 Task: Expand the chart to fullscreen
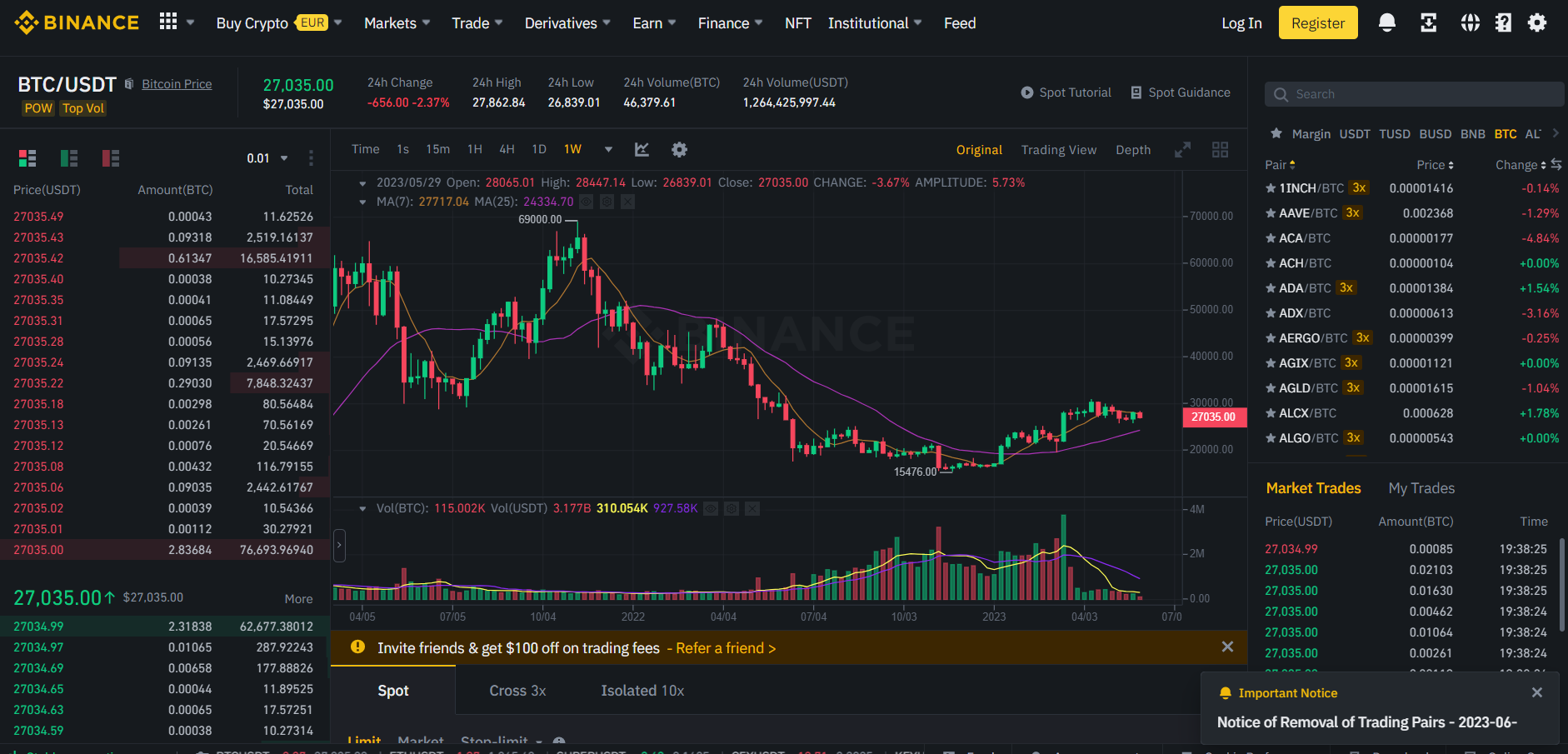pyautogui.click(x=1182, y=149)
